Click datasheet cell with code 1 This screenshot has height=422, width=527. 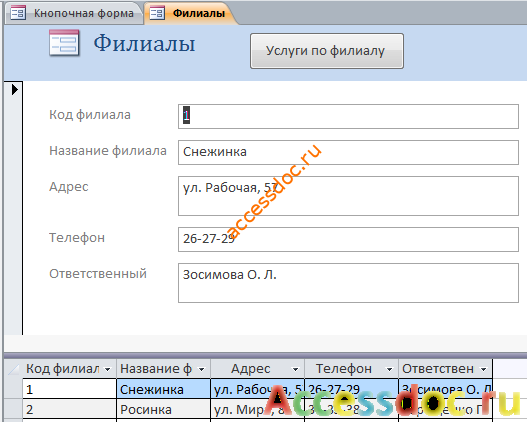[69, 389]
